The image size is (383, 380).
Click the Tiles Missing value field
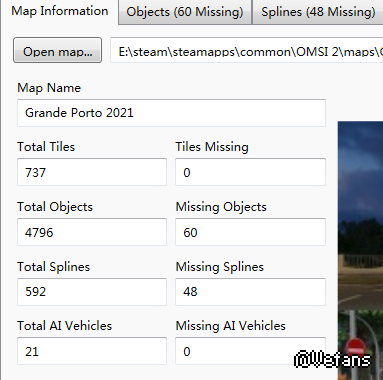pos(250,172)
